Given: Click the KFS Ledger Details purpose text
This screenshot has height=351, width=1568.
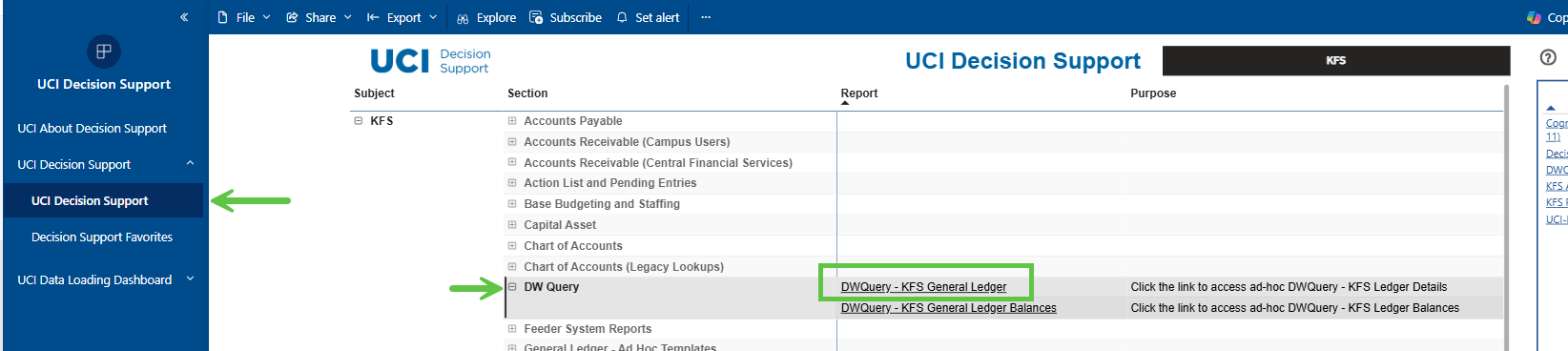Looking at the screenshot, I should [x=1289, y=287].
